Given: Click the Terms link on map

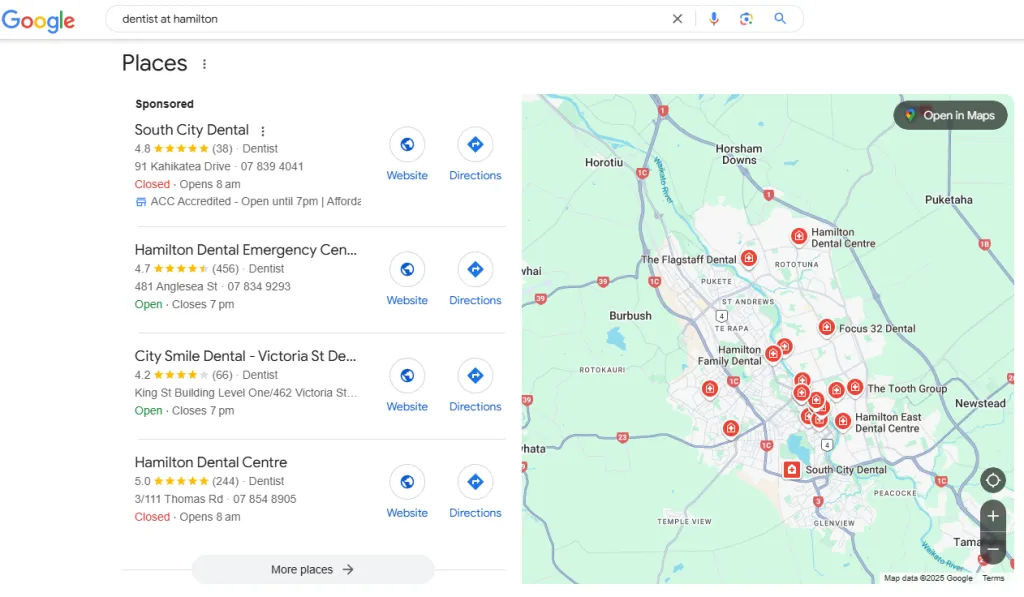Looking at the screenshot, I should click(993, 578).
